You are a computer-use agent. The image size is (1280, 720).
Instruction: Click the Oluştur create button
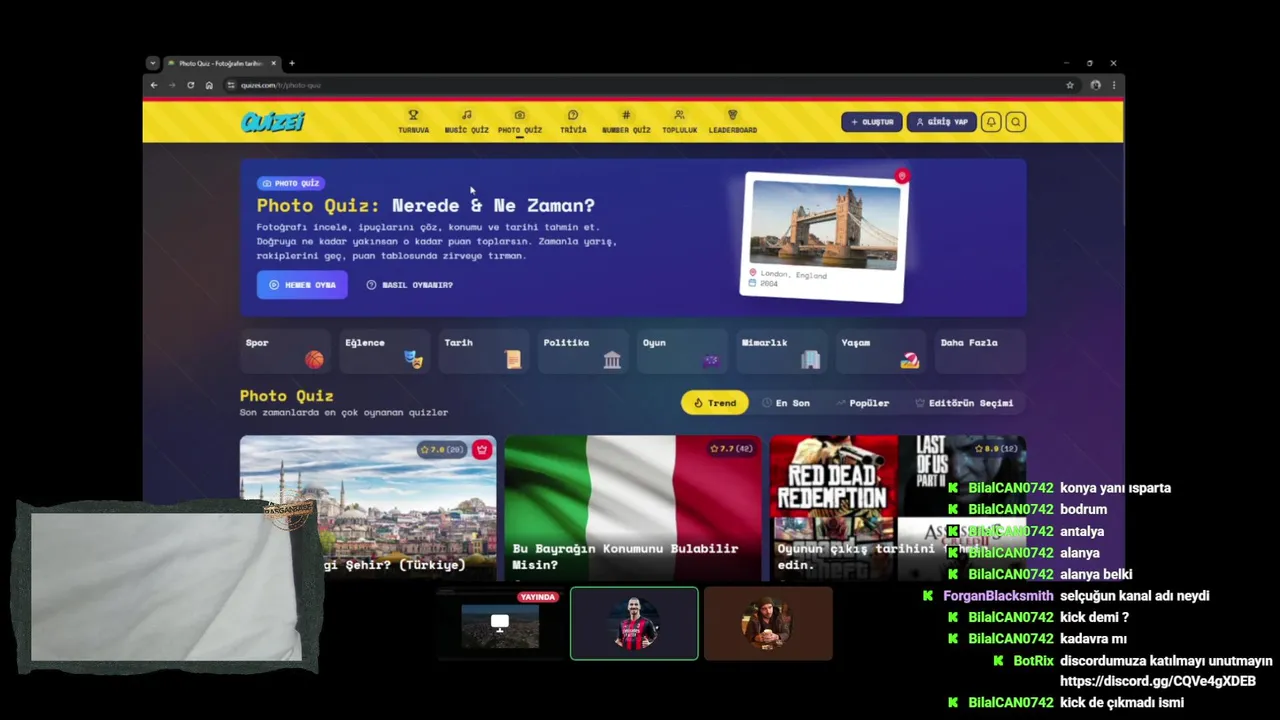coord(872,122)
